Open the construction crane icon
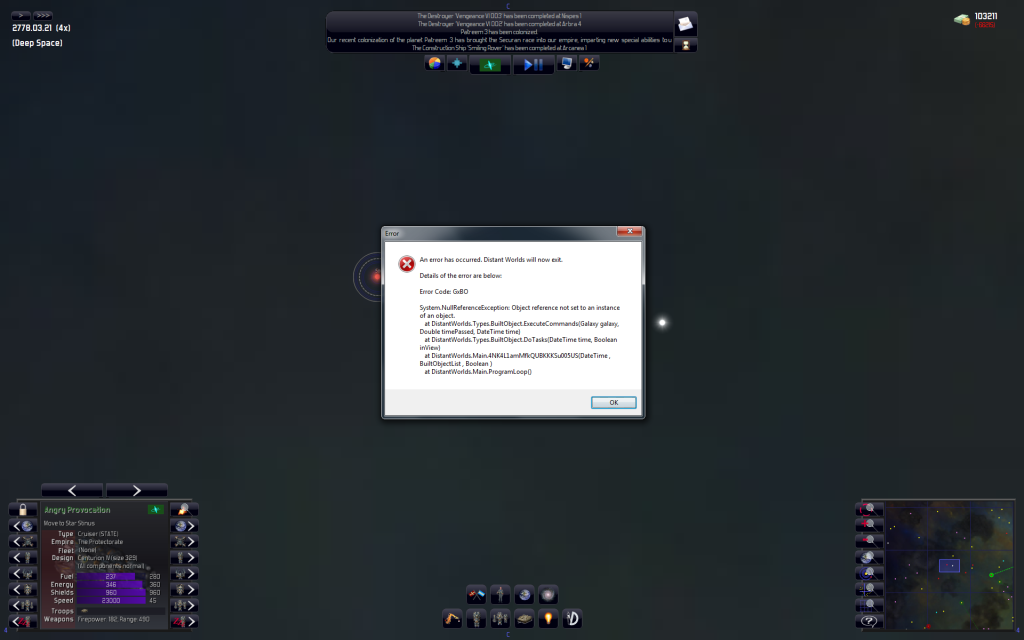 [x=452, y=618]
